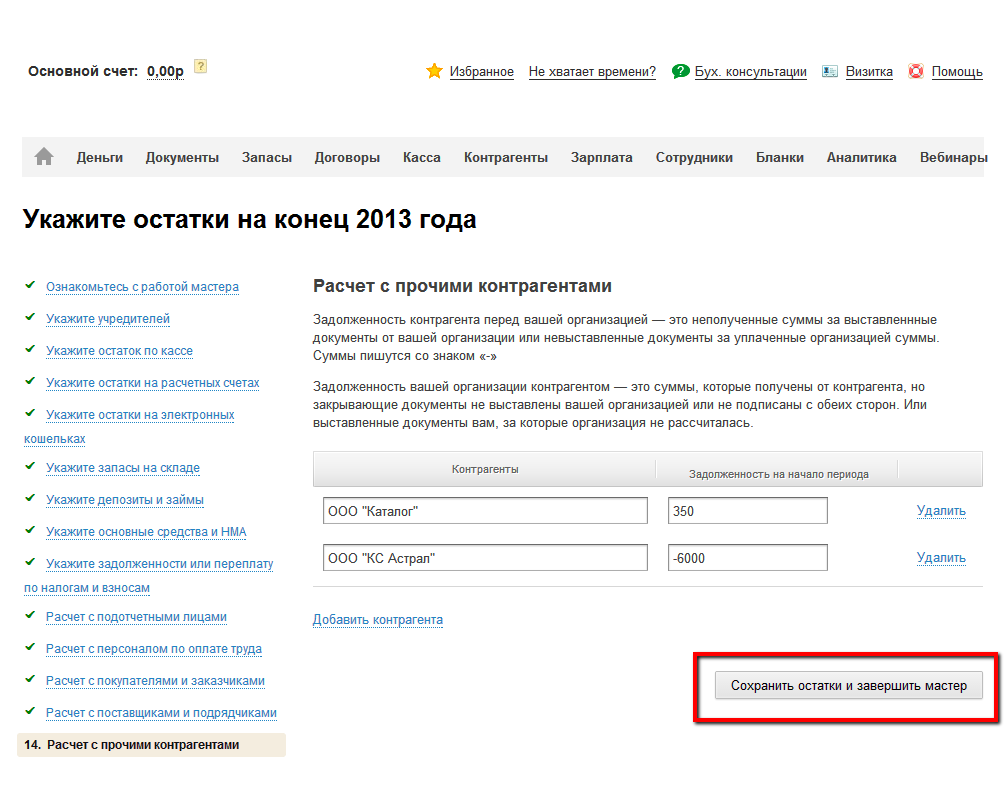Image resolution: width=1008 pixels, height=792 pixels.
Task: Go to step 'Расчет с подотчетными лицами'
Action: tap(136, 617)
